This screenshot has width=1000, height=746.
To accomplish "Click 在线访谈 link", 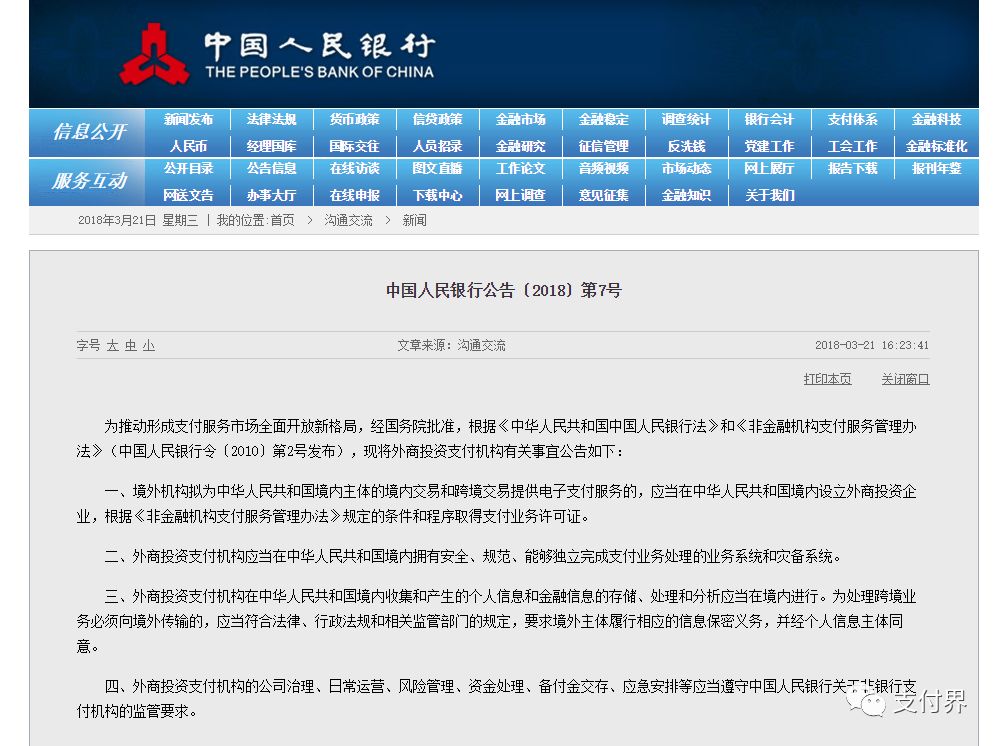I will pos(354,168).
